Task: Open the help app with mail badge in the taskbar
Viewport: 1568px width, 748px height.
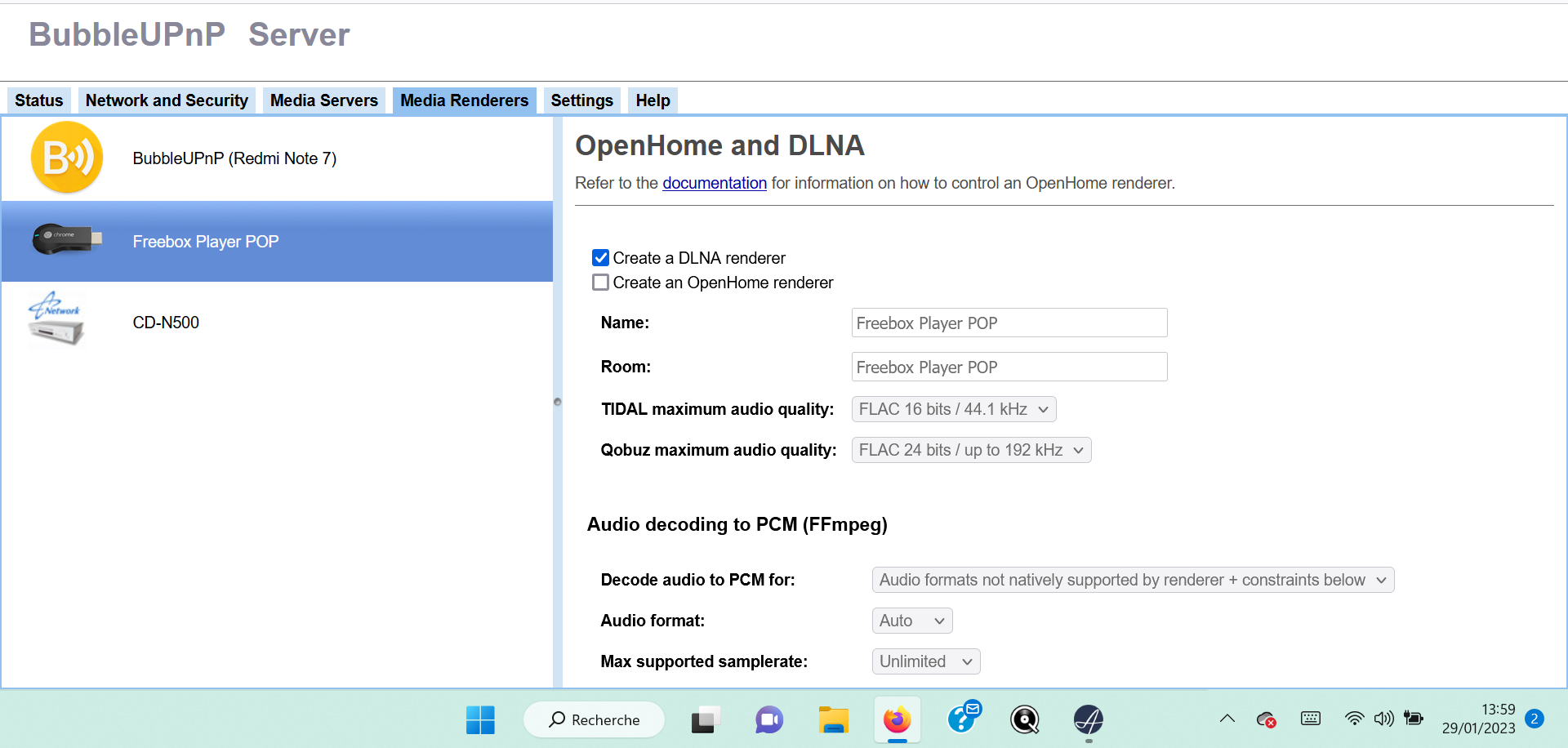Action: coord(964,718)
